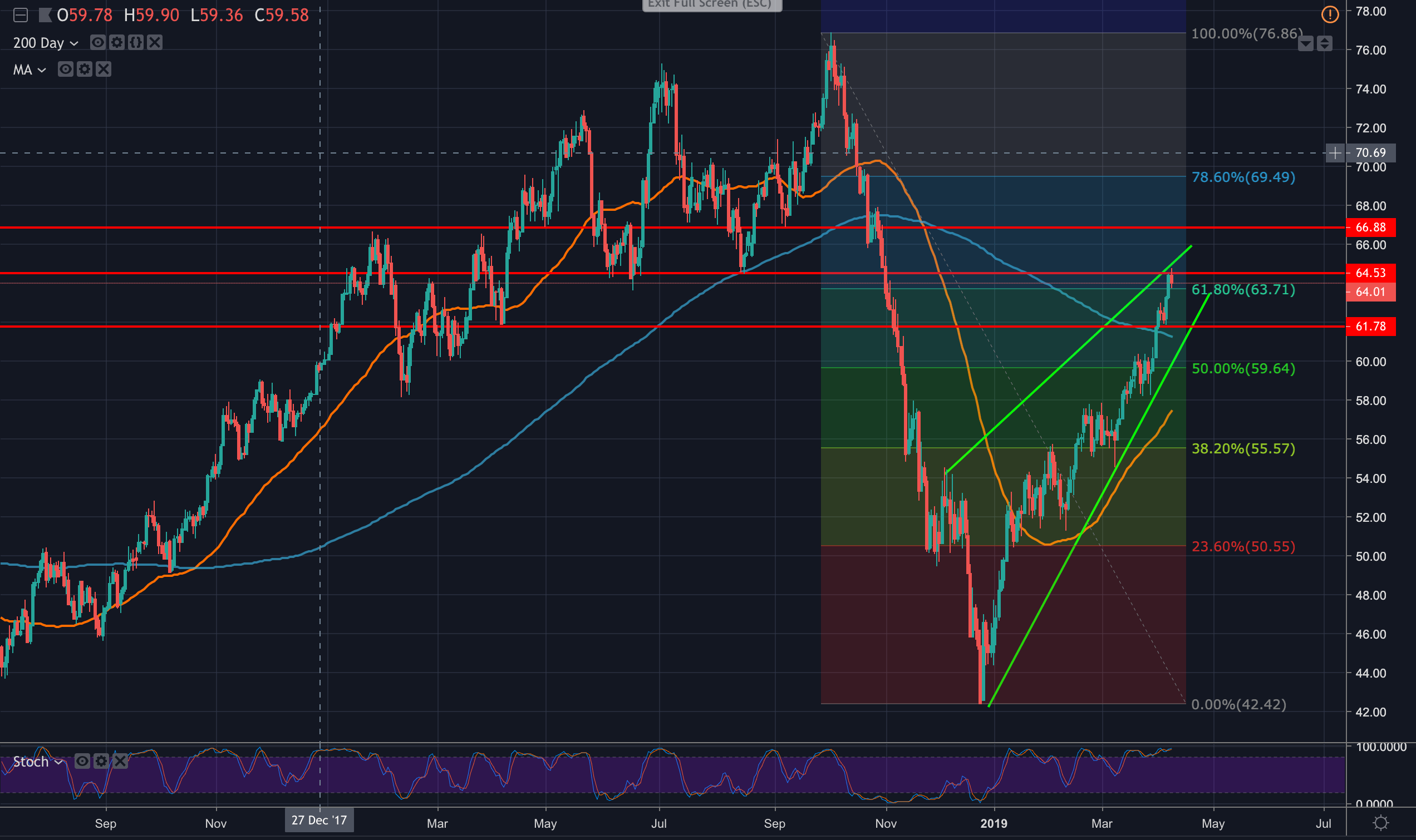Click the May 2019 label on time axis
The width and height of the screenshot is (1416, 840).
1213,823
